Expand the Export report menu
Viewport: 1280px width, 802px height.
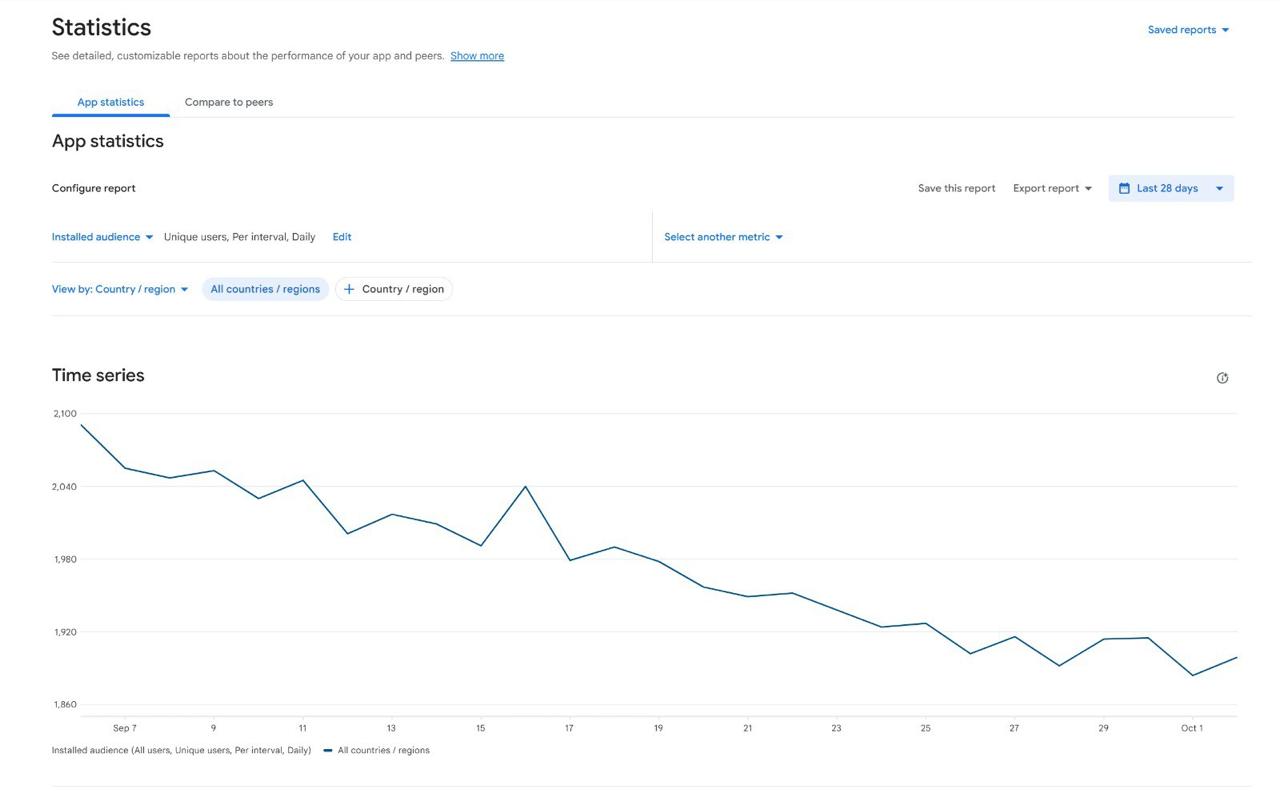[x=1052, y=188]
